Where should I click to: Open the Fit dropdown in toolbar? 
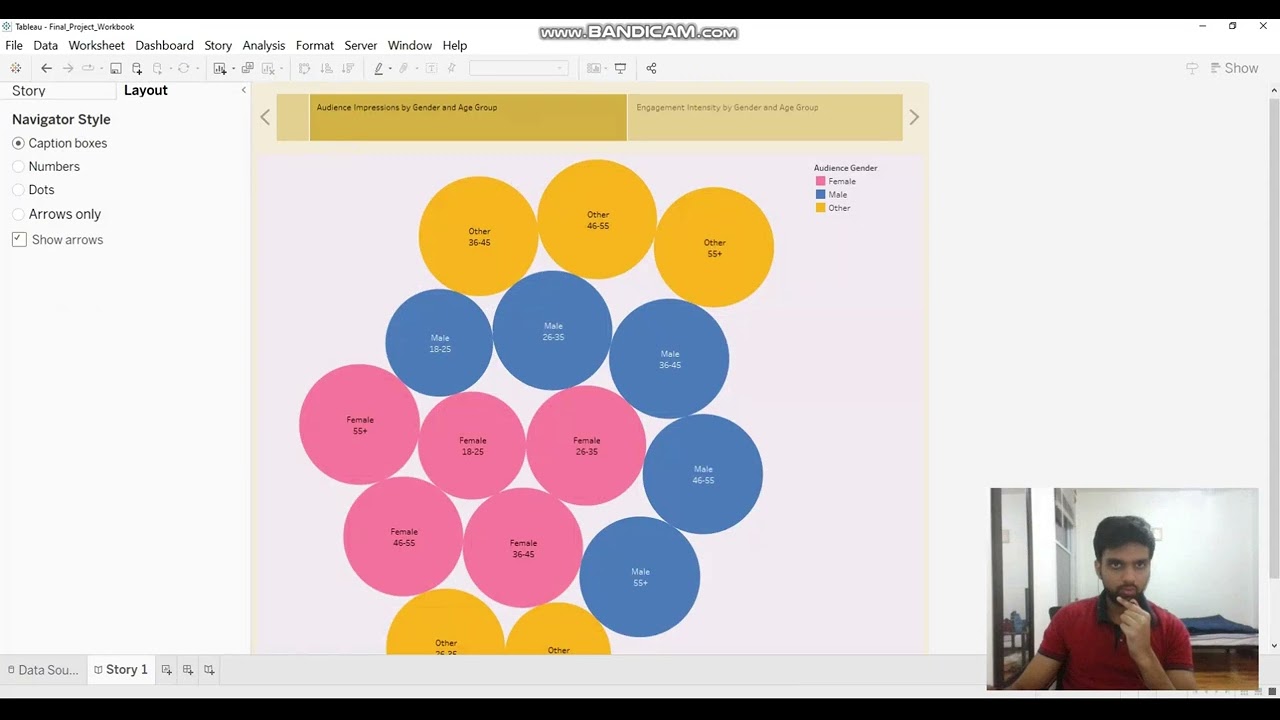[x=518, y=68]
